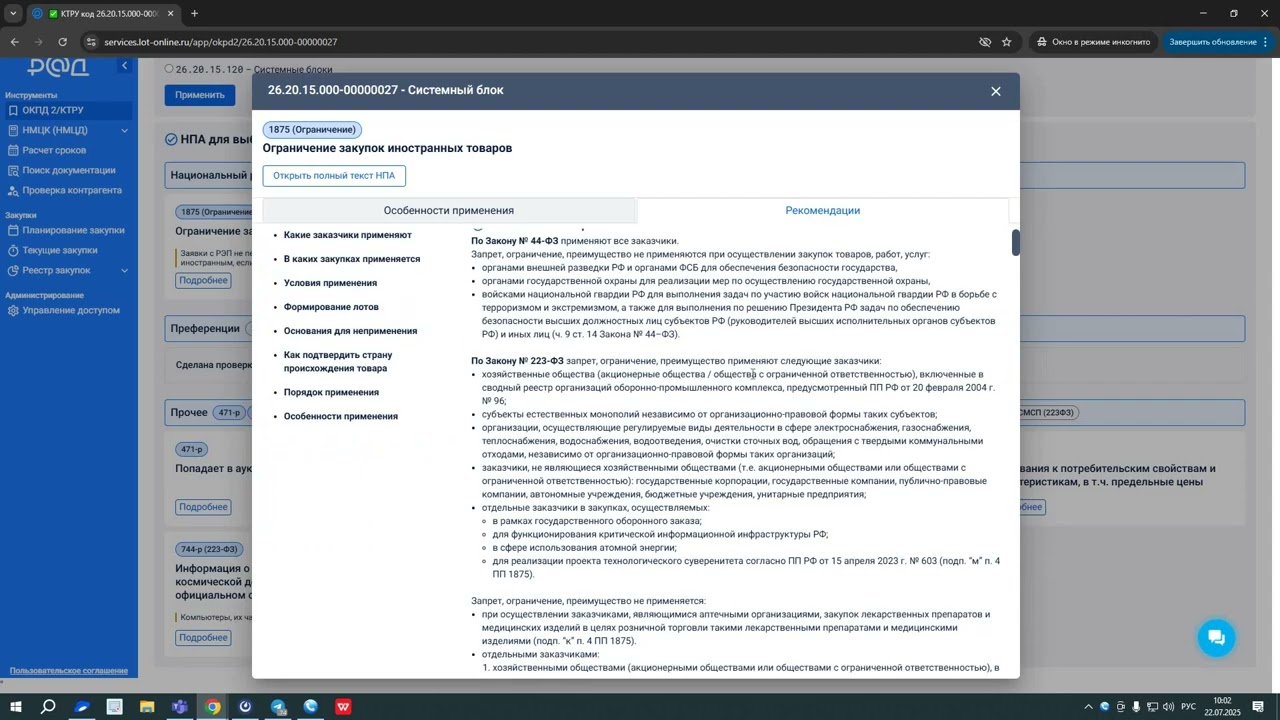Collapse the left sidebar with the chevron
Viewport: 1280px width, 720px height.
125,66
